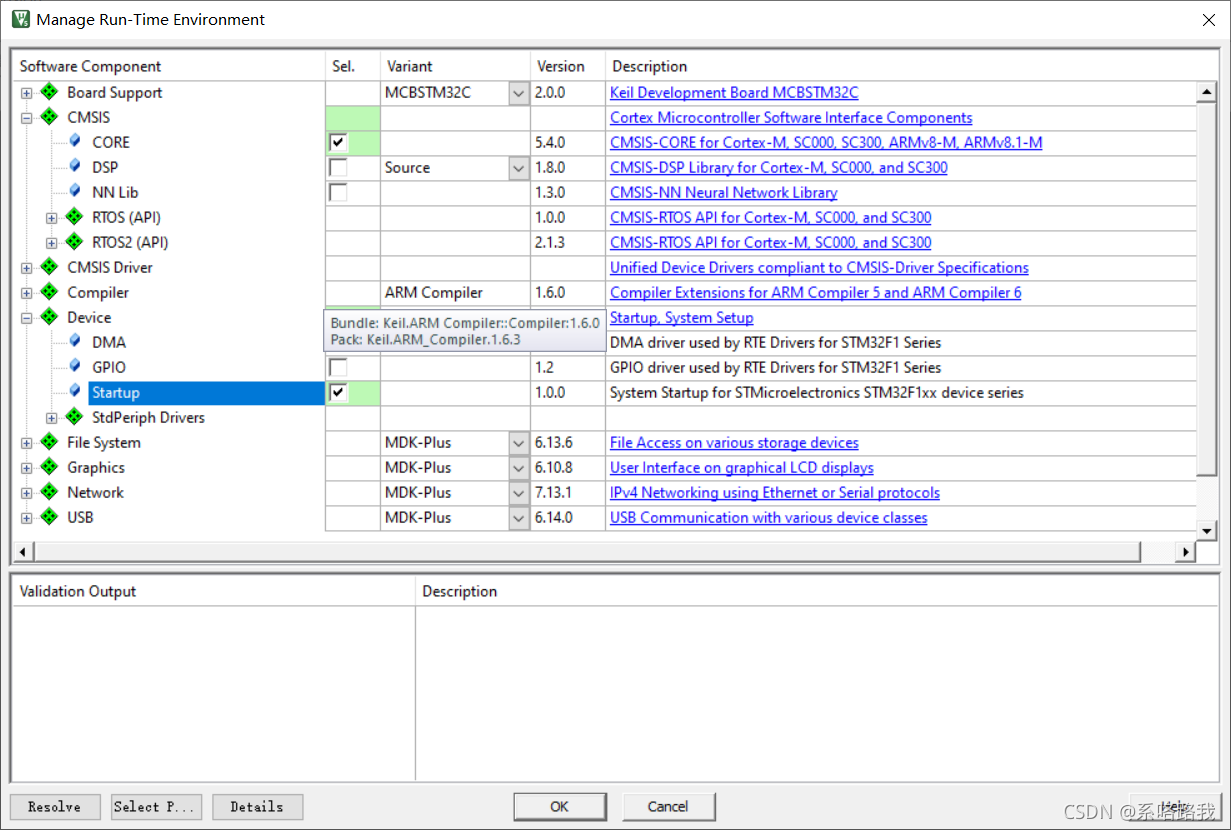1231x830 pixels.
Task: Click the Cancel button
Action: (668, 806)
